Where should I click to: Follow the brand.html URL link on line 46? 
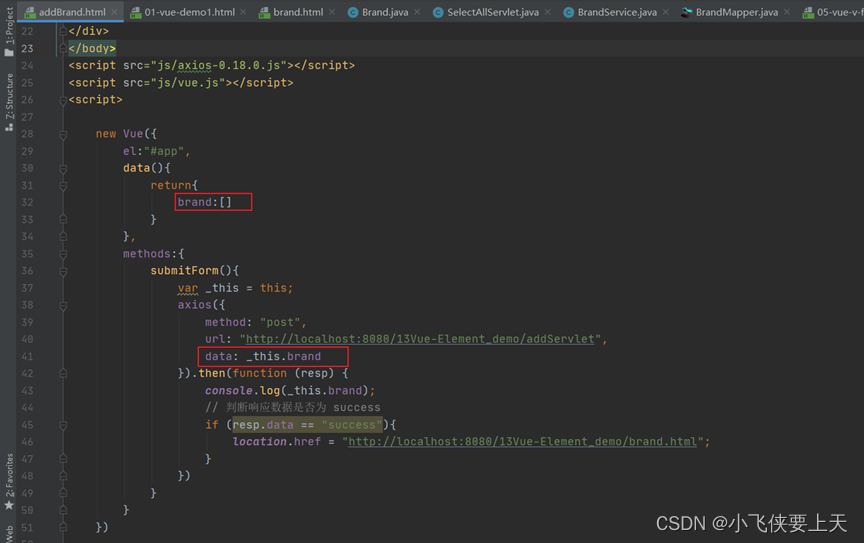[x=522, y=442]
